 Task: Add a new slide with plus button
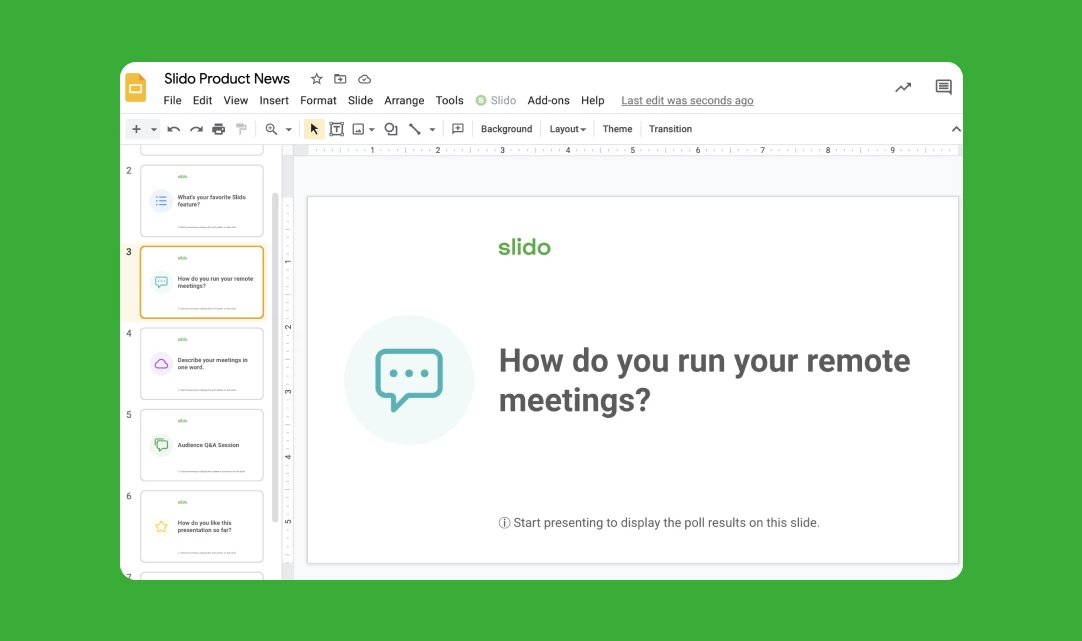(137, 129)
